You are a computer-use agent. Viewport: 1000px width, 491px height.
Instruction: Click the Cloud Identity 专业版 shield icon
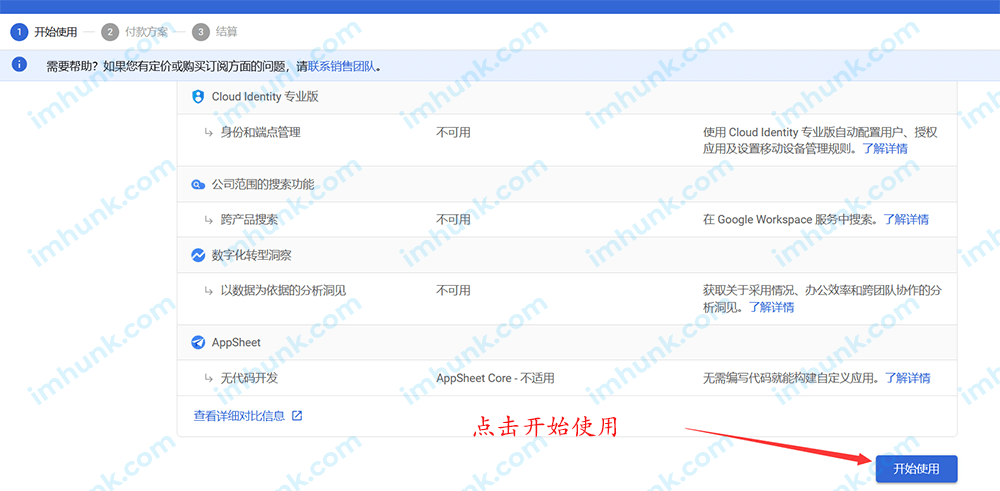point(198,97)
